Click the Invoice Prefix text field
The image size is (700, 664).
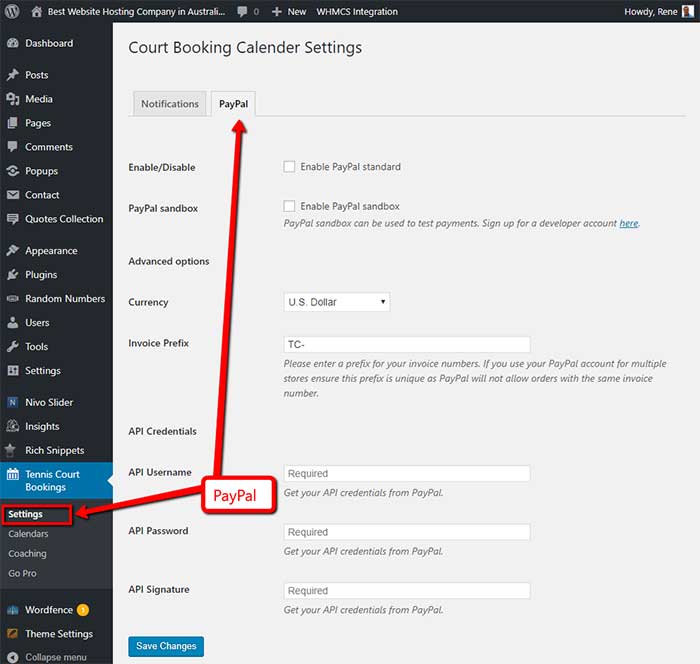tap(407, 344)
